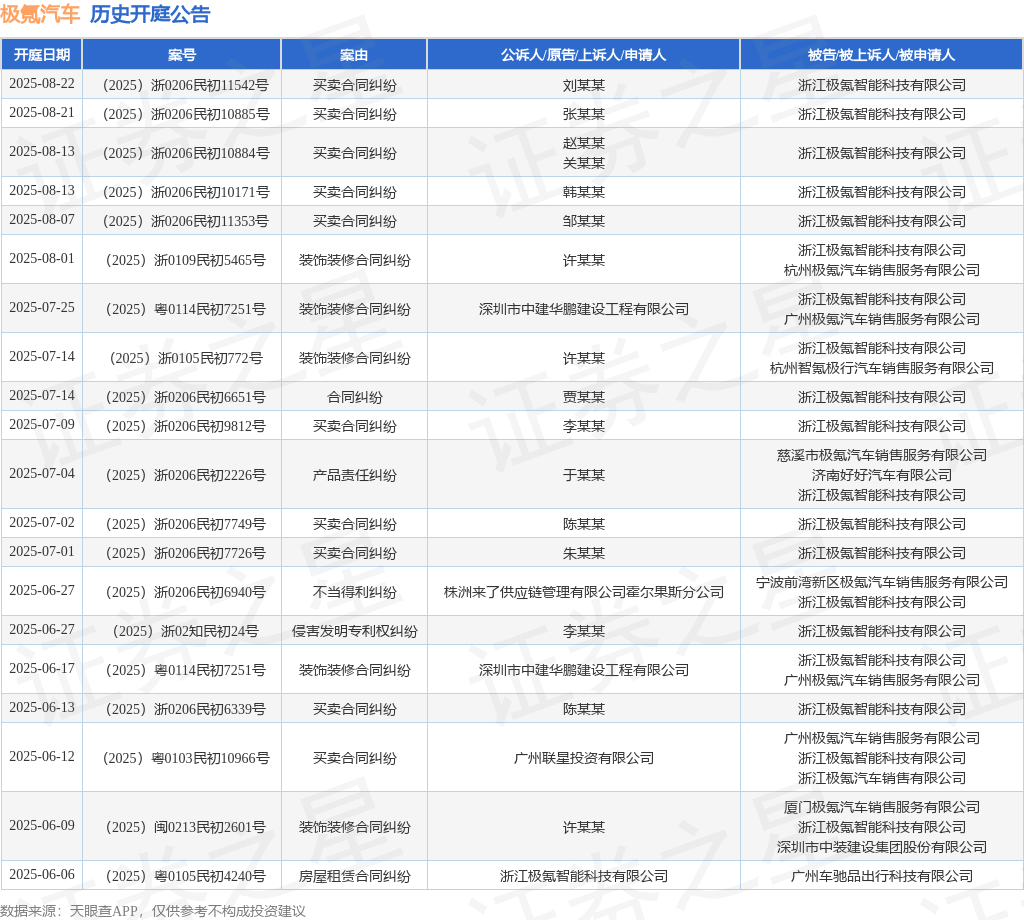Click the 产品责任纠纷 cause cell

(355, 475)
